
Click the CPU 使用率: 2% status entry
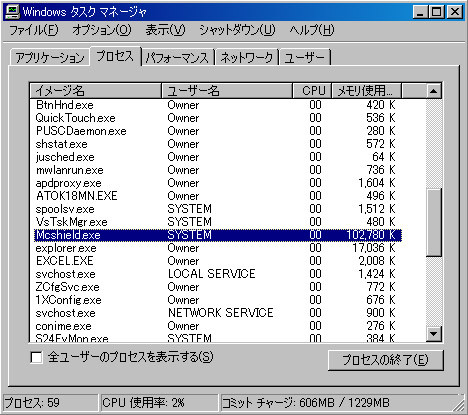[x=159, y=403]
